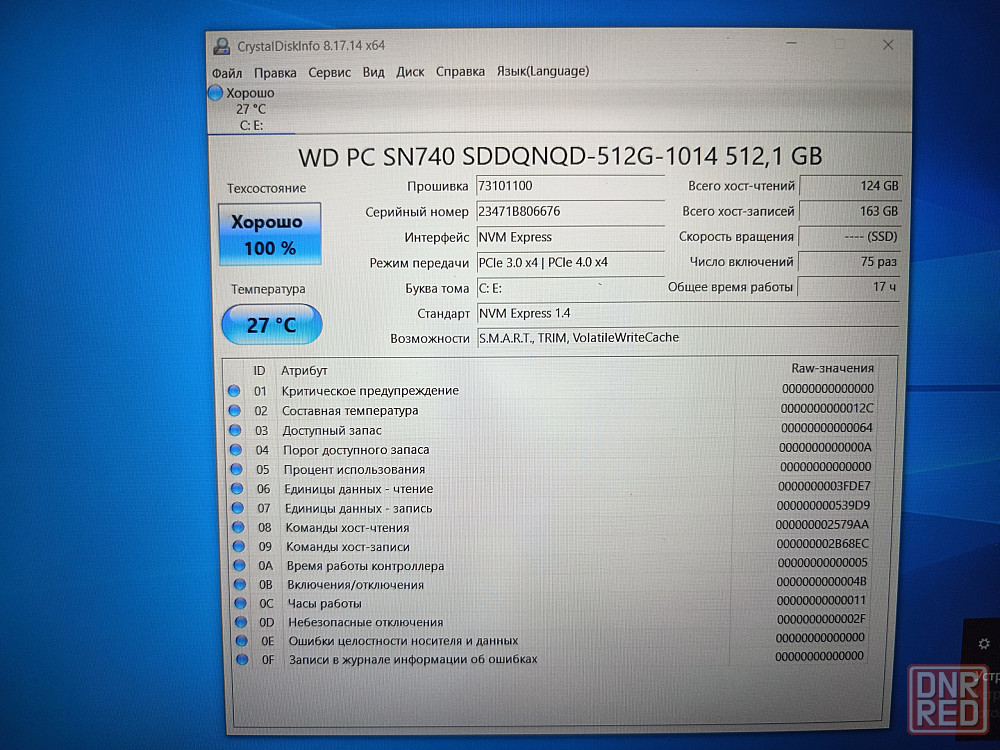Open the Диск menu
This screenshot has width=1000, height=750.
[410, 72]
